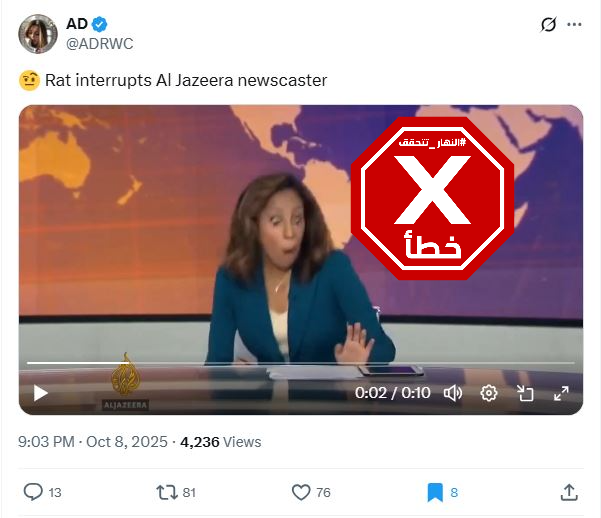View the 4,236 Views analytics
This screenshot has width=601, height=518.
(x=221, y=442)
